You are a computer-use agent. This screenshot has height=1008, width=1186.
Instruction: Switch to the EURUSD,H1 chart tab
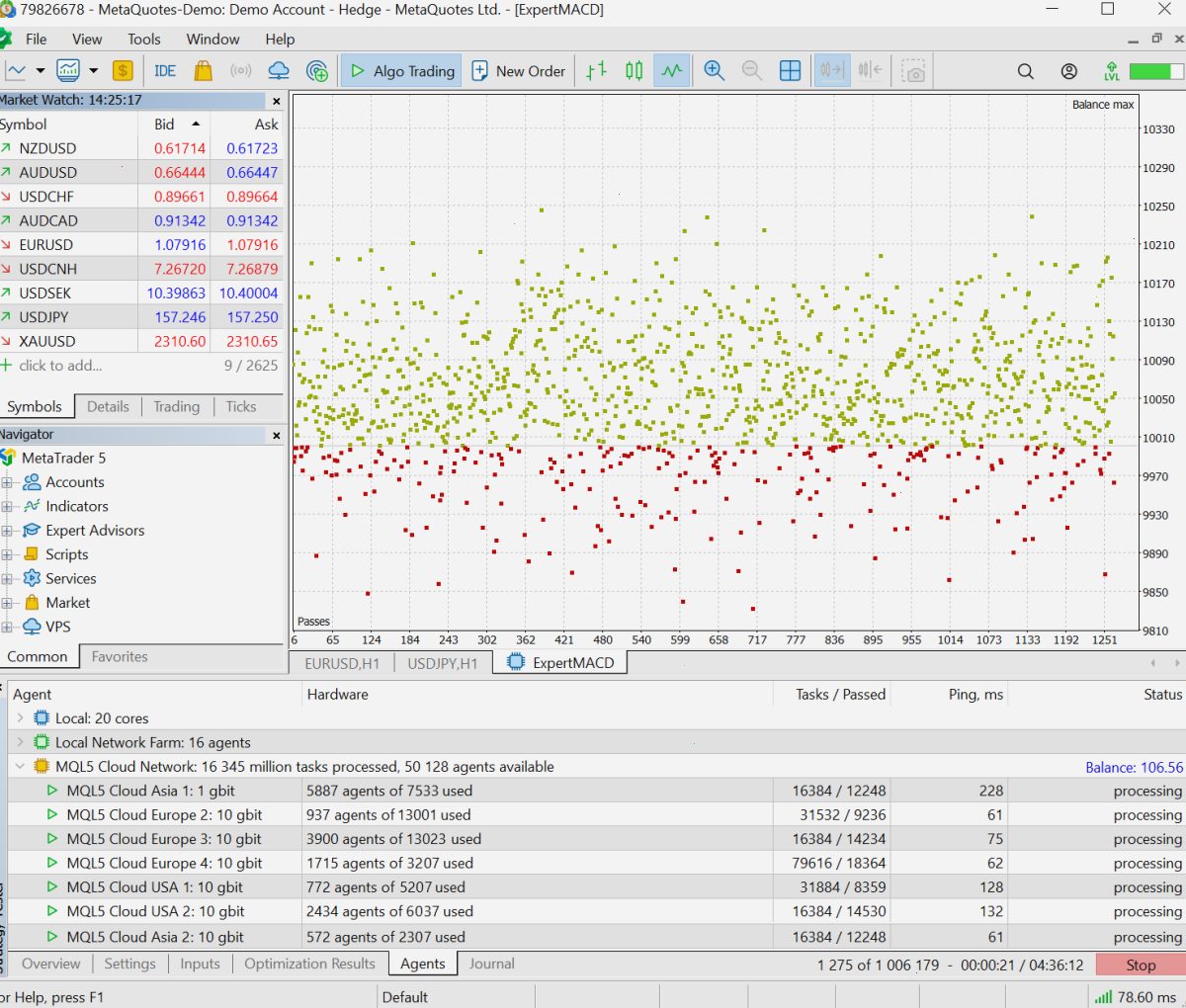click(342, 663)
